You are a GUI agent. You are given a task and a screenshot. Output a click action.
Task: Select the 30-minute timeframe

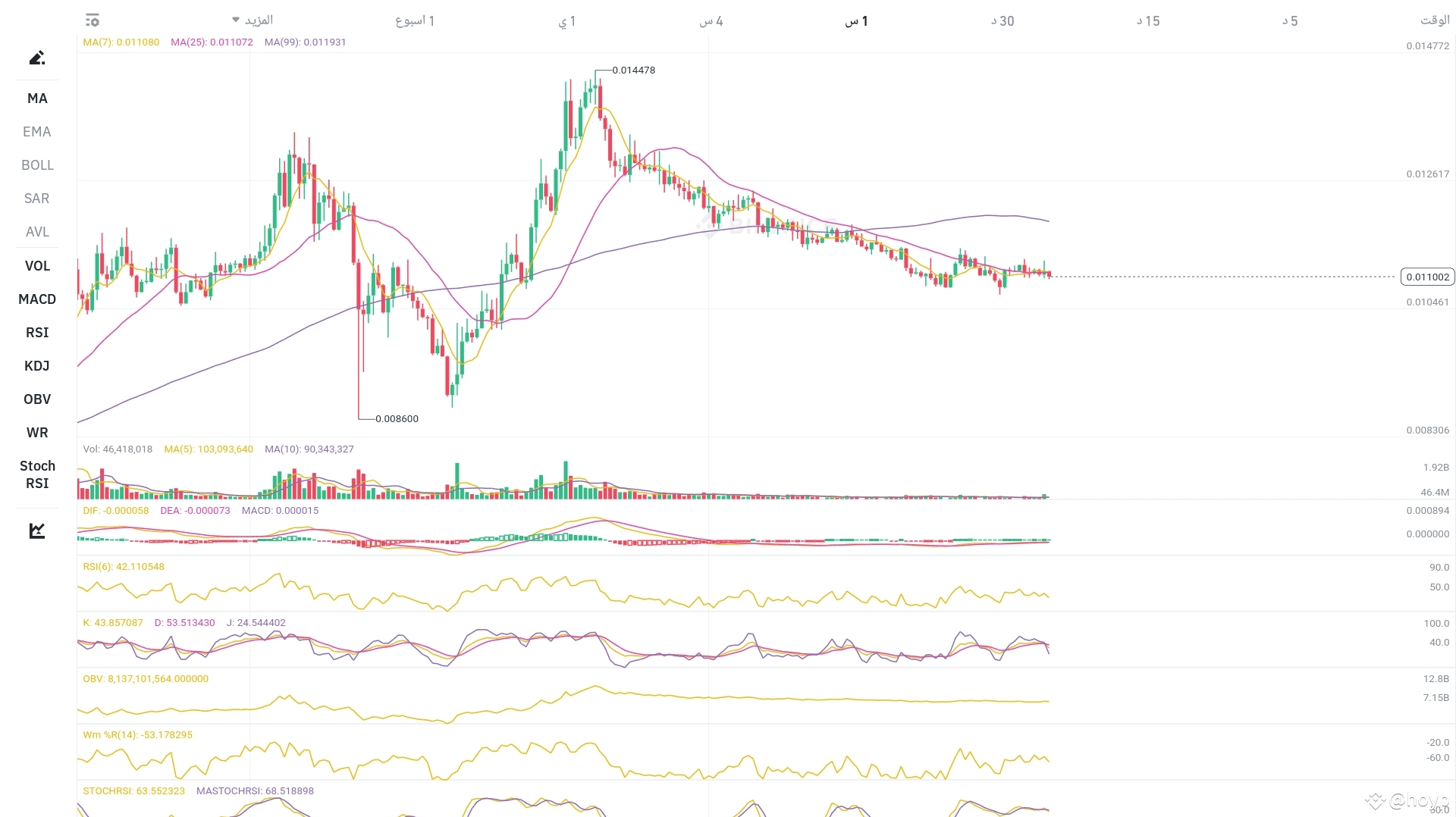coord(1002,20)
